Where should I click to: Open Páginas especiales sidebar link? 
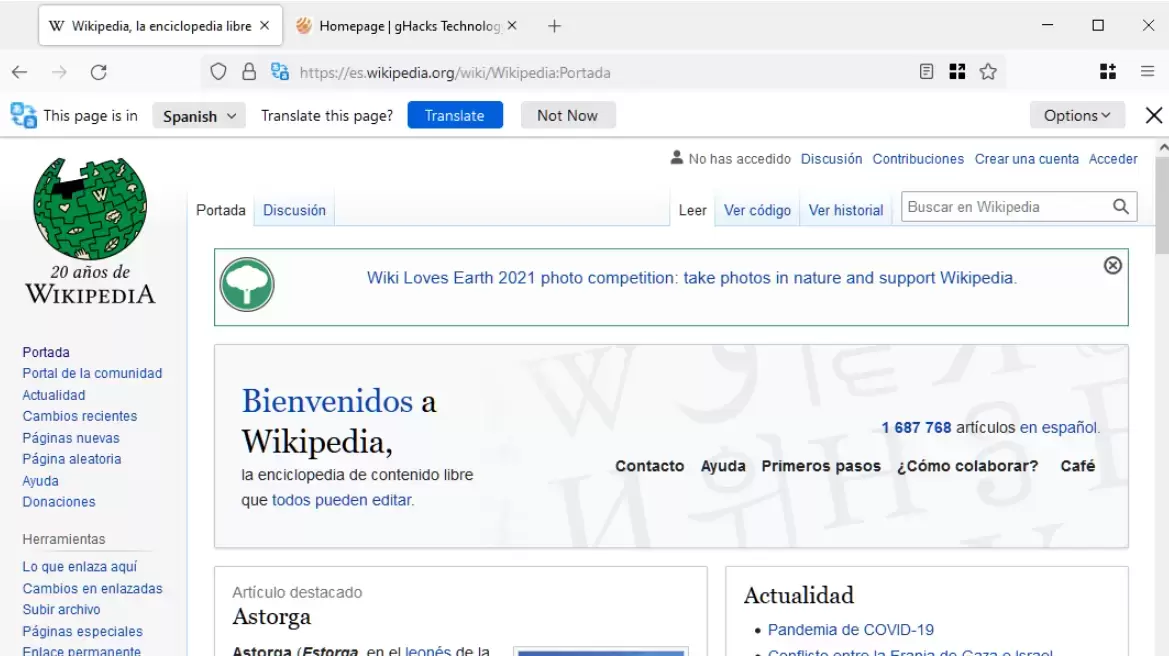[x=83, y=631]
